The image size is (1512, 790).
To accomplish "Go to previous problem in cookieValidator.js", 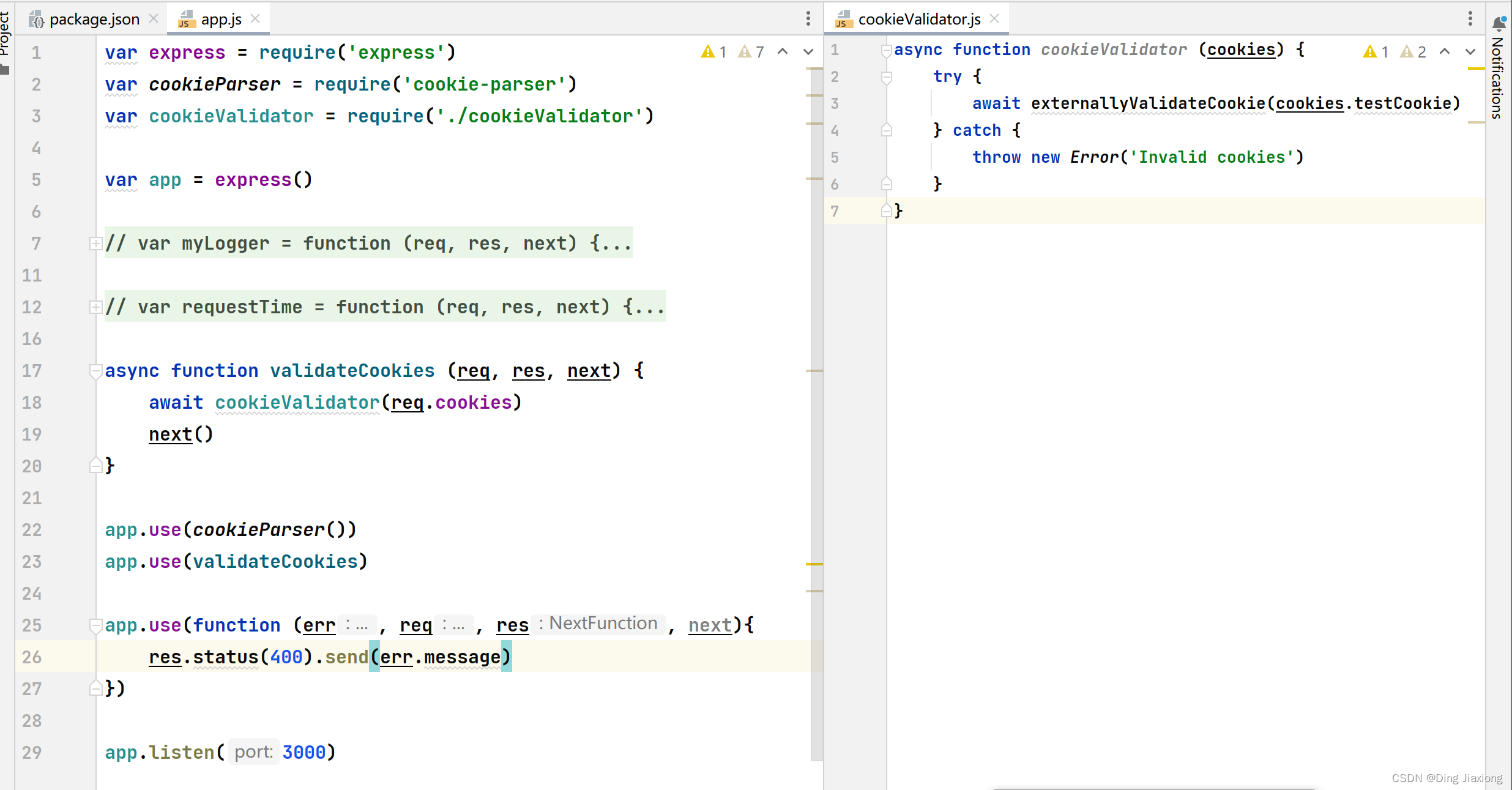I will (x=1445, y=51).
